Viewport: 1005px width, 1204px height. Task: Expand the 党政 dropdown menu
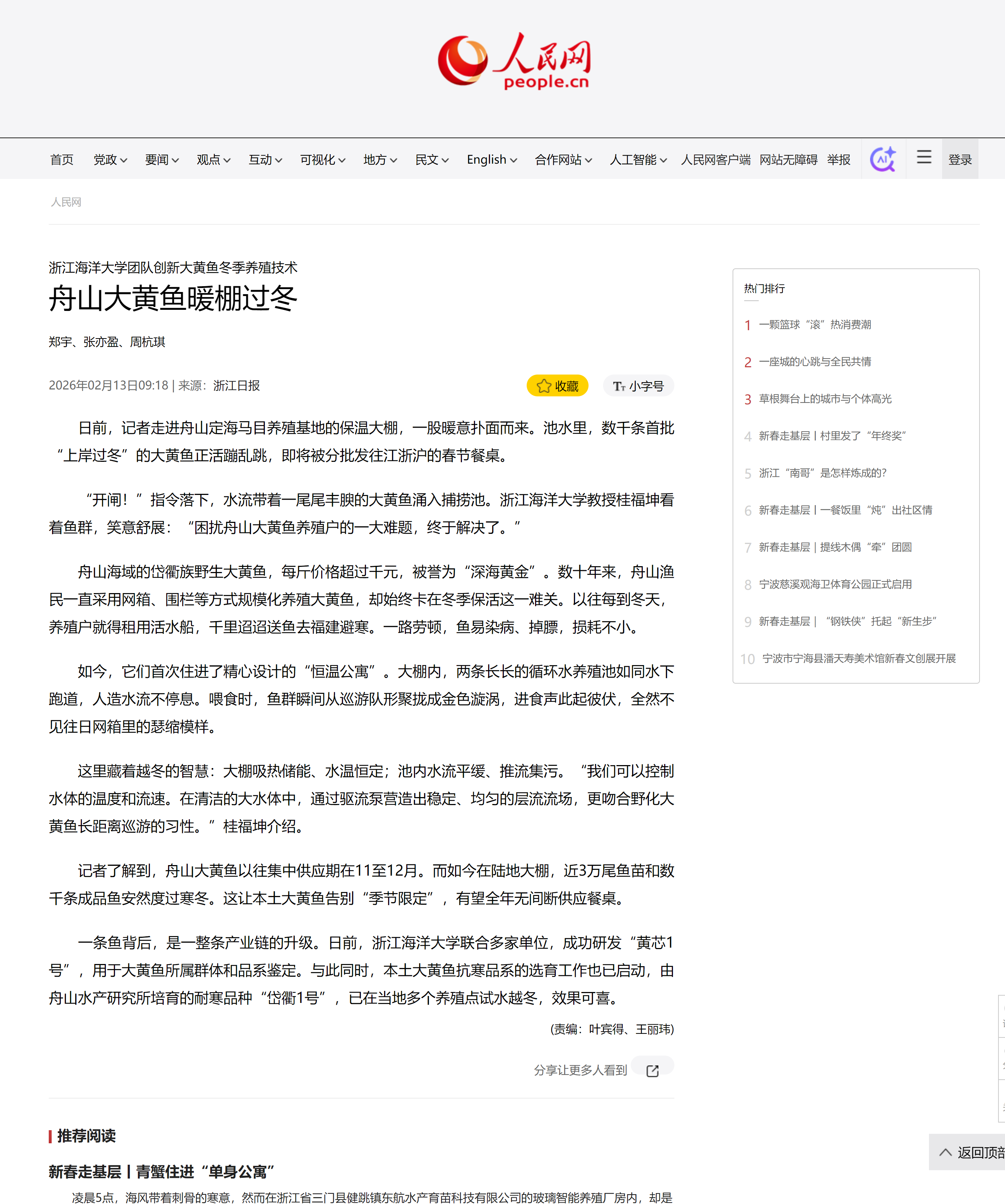(110, 159)
